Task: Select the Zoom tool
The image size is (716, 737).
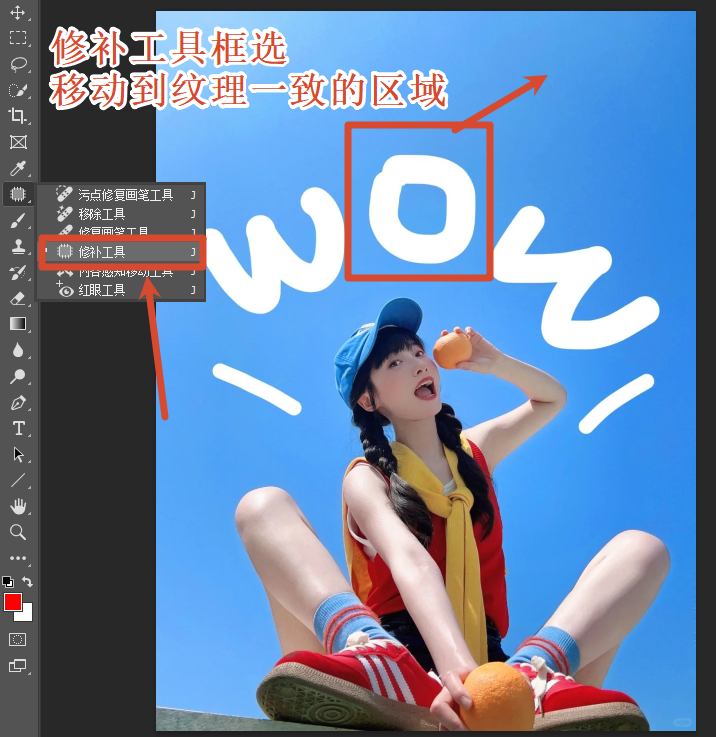Action: 18,532
